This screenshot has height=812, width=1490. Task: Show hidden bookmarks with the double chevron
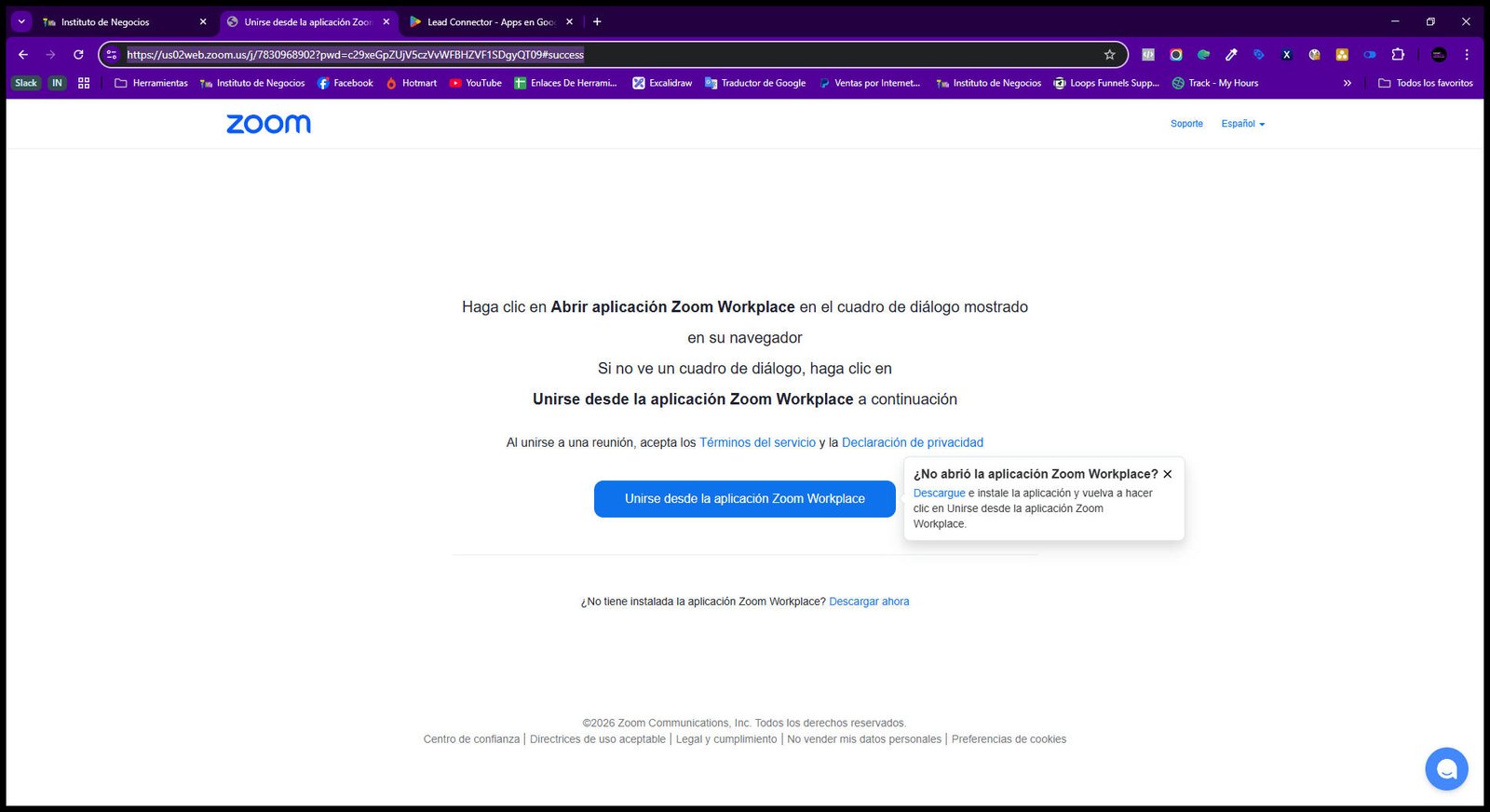[x=1347, y=83]
